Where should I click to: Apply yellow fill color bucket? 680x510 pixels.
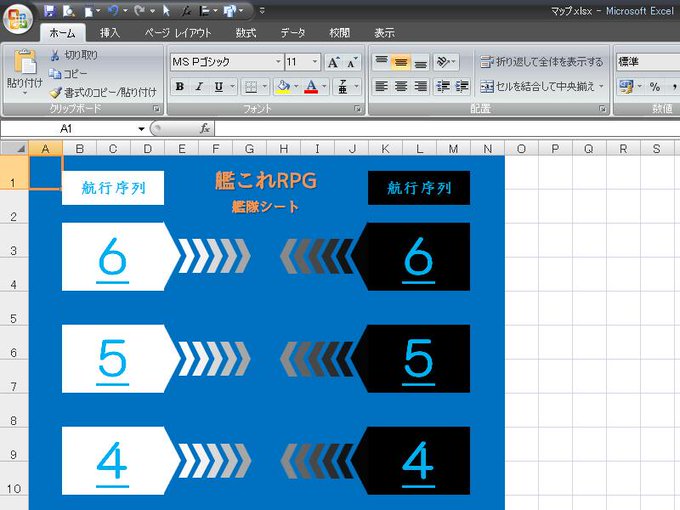coord(283,87)
